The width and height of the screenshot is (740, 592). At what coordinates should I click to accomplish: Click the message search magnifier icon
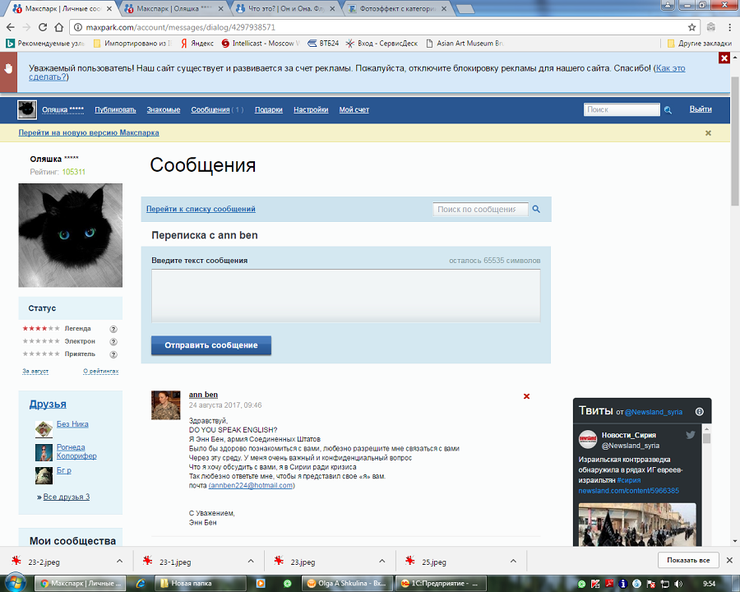(x=536, y=209)
